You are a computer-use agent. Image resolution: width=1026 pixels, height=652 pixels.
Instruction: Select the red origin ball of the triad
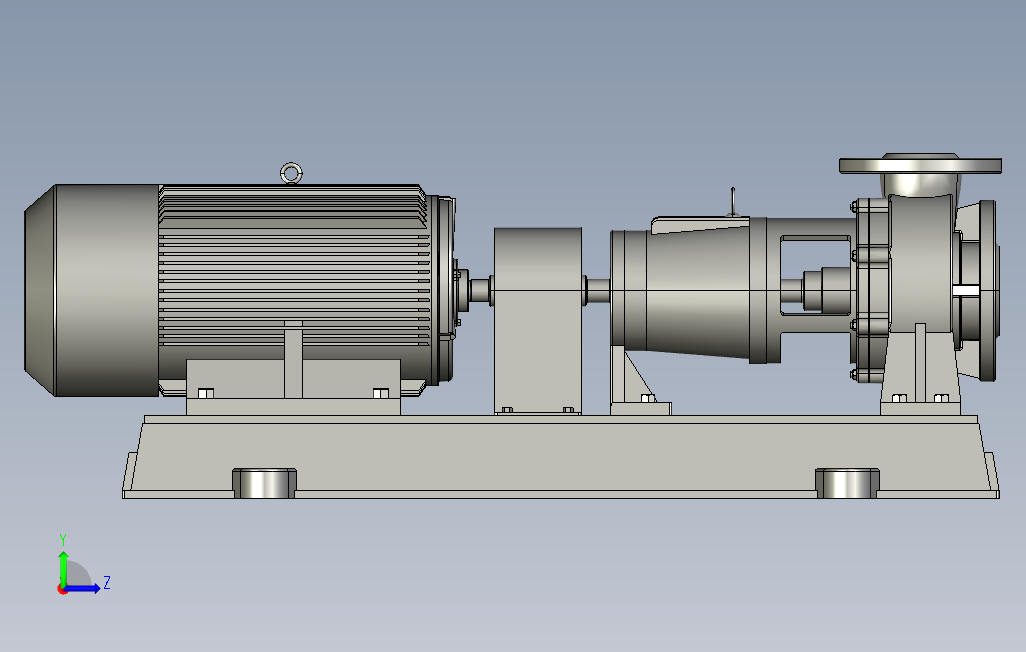click(x=62, y=590)
